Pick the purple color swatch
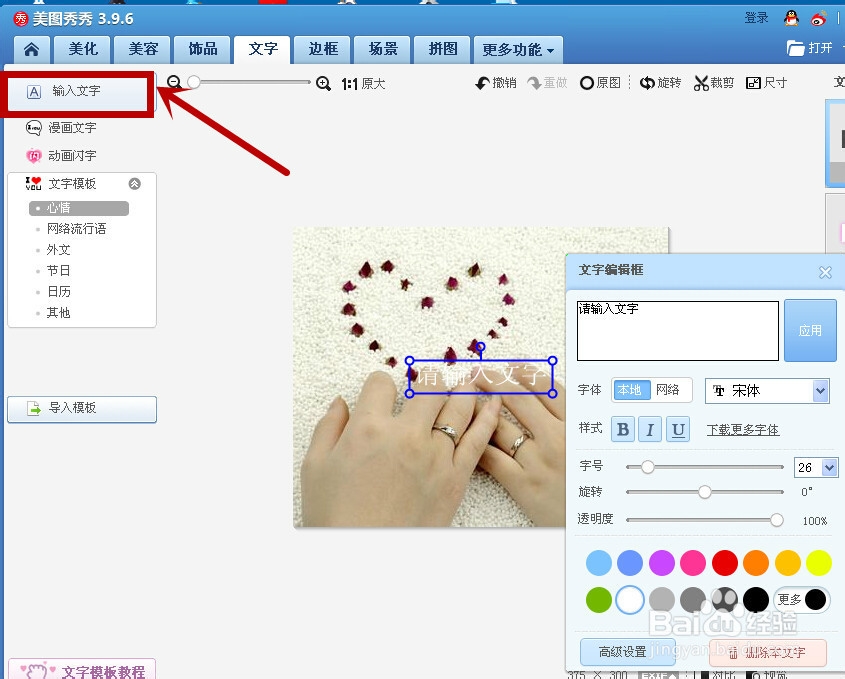 (x=661, y=563)
